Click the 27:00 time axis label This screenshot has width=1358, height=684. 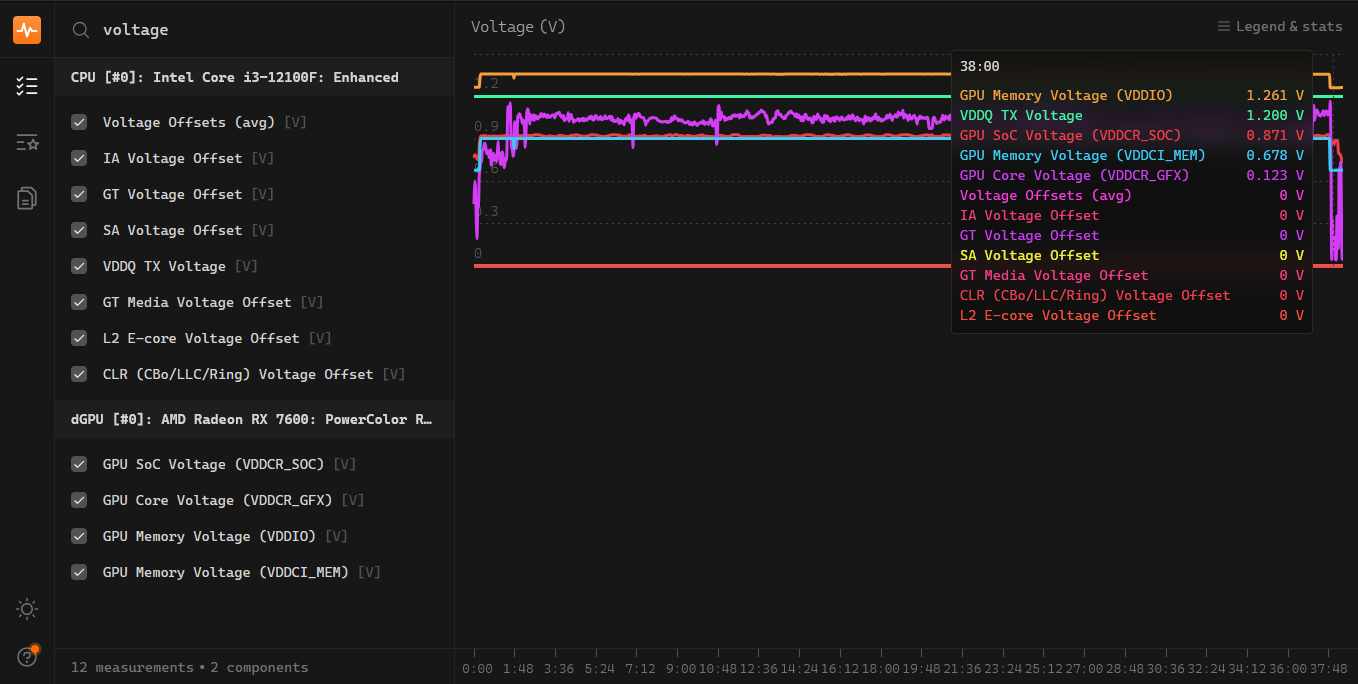tap(1084, 668)
